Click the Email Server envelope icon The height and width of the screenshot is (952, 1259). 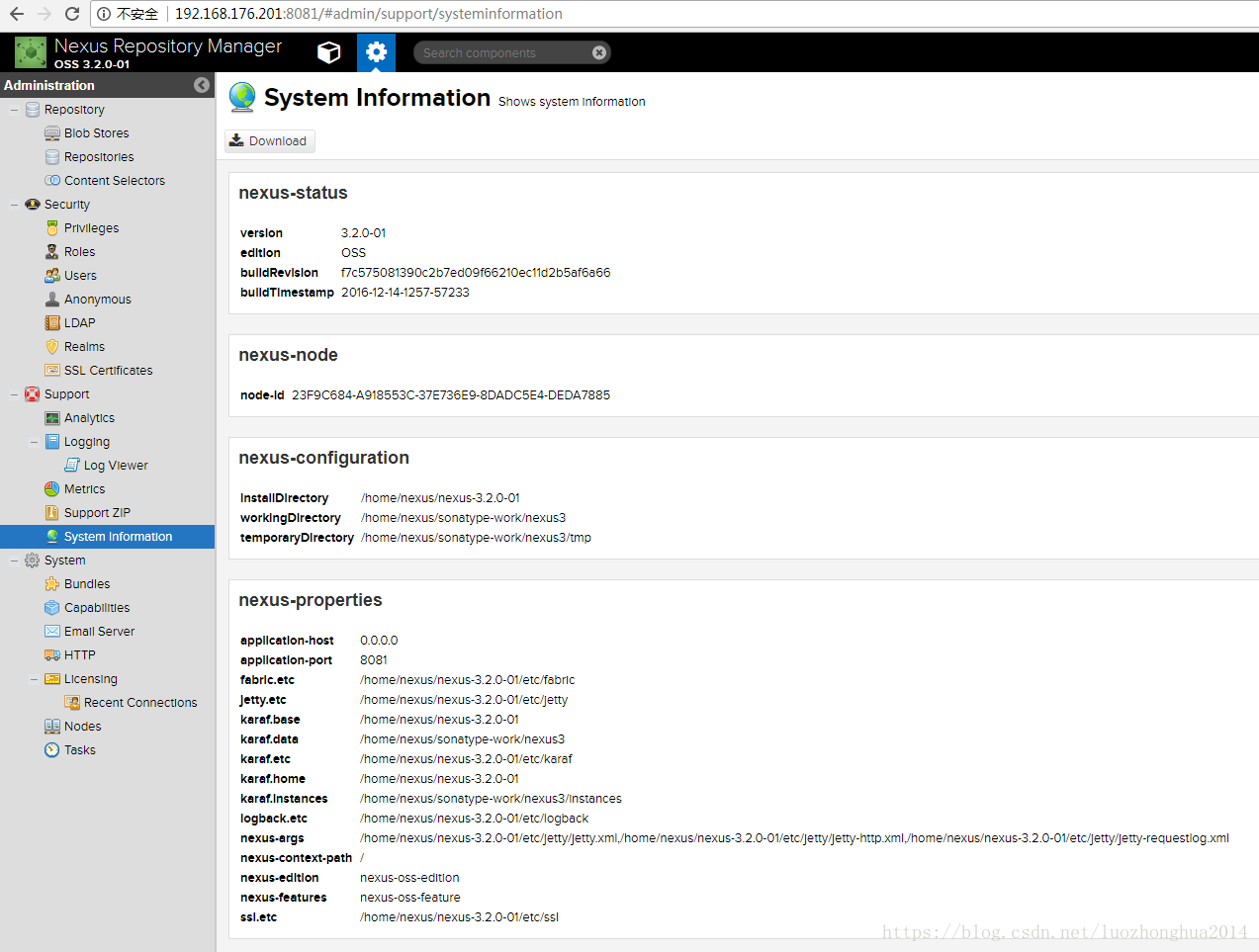(x=52, y=632)
